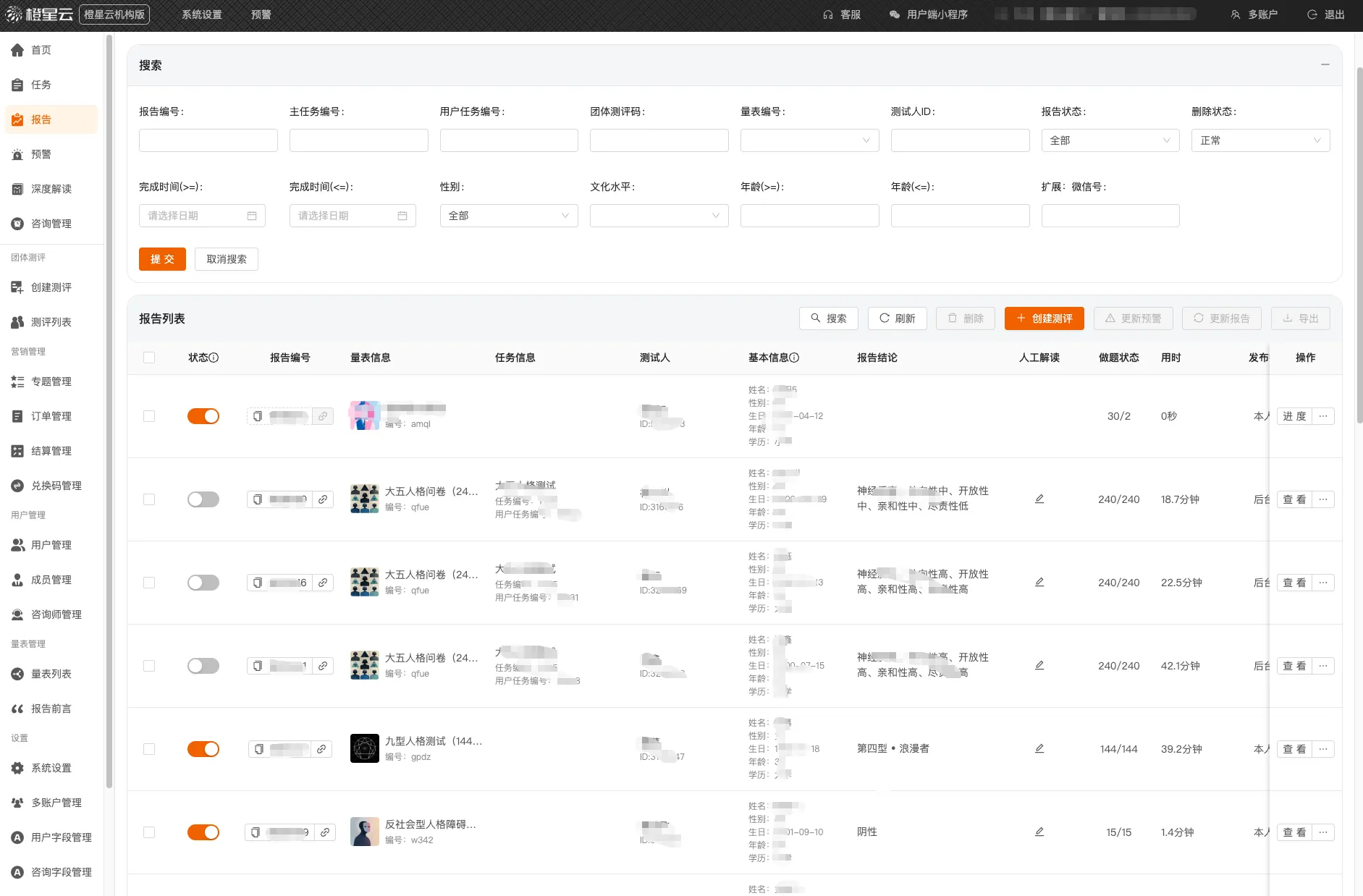Select all rows with header checkbox

coord(149,358)
